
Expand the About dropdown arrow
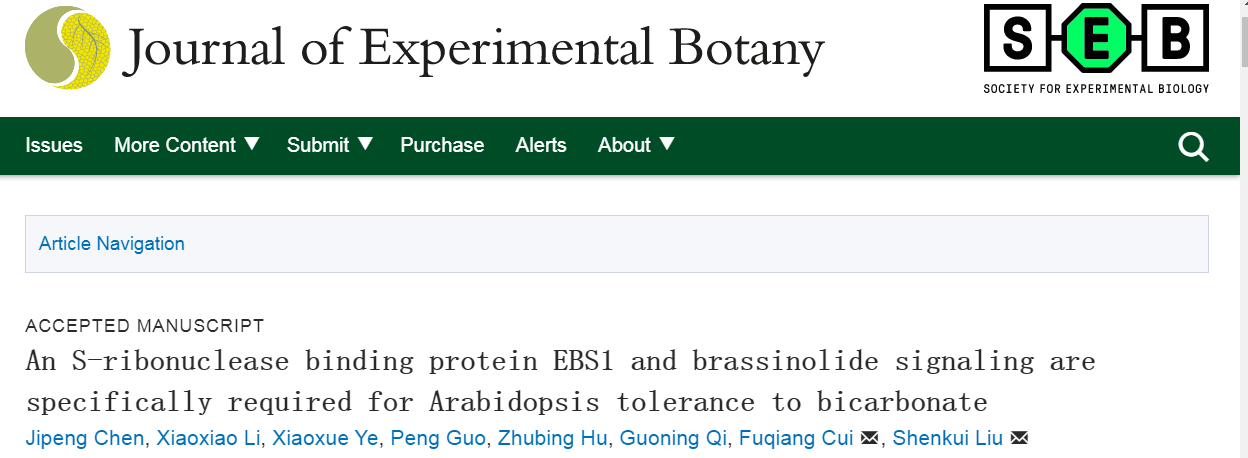pos(666,144)
